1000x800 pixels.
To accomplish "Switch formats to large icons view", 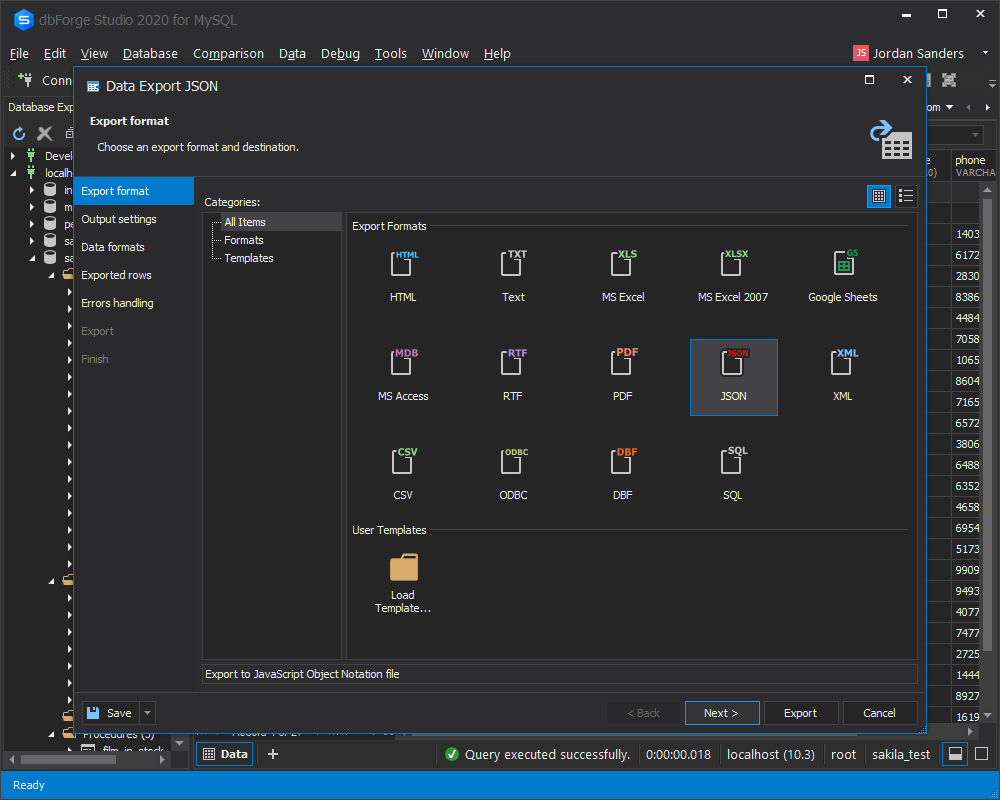I will click(x=879, y=196).
